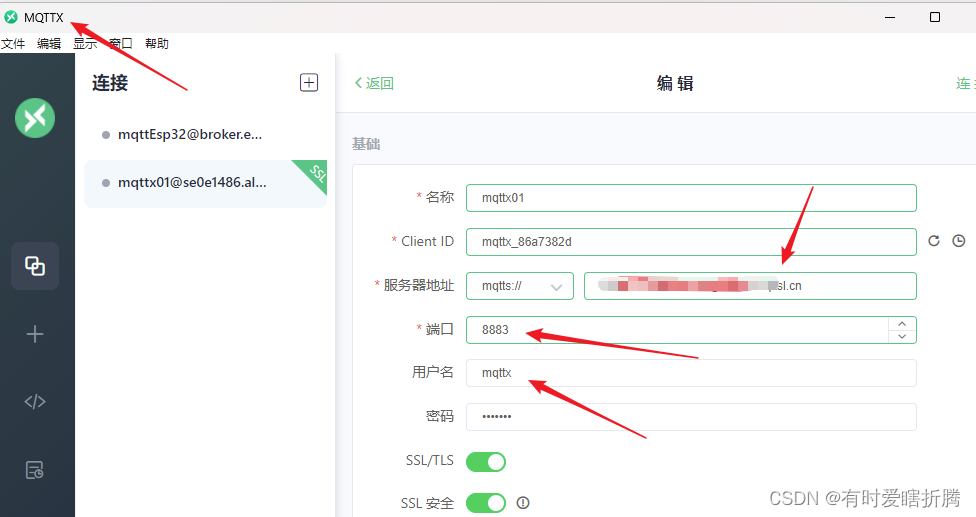This screenshot has height=517, width=976.
Task: Click the MQTTX logo in the sidebar
Action: [35, 118]
